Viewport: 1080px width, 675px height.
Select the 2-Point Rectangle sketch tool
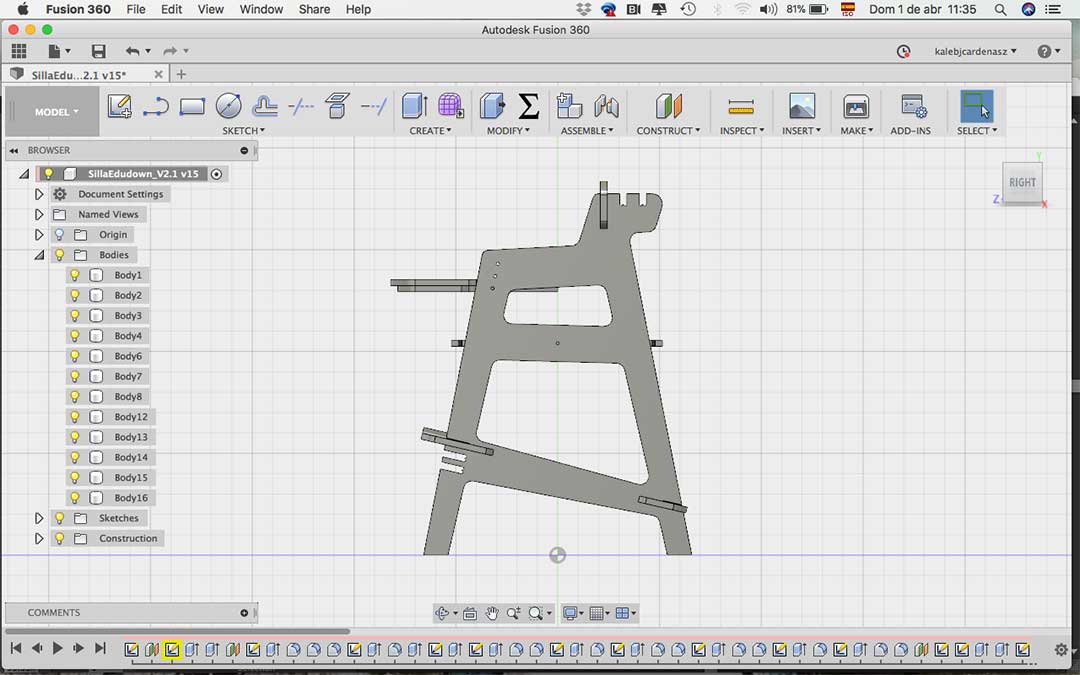click(192, 106)
